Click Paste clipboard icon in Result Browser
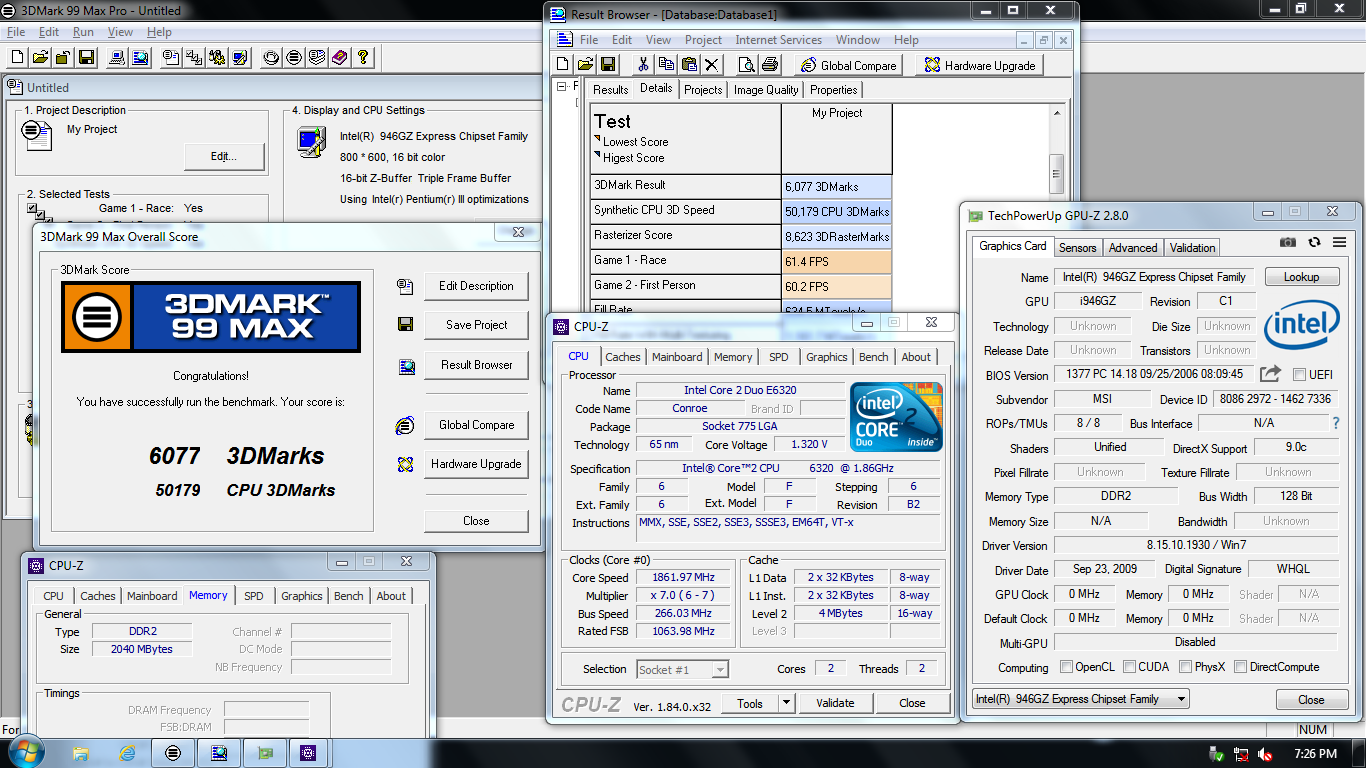Viewport: 1366px width, 768px height. 689,65
